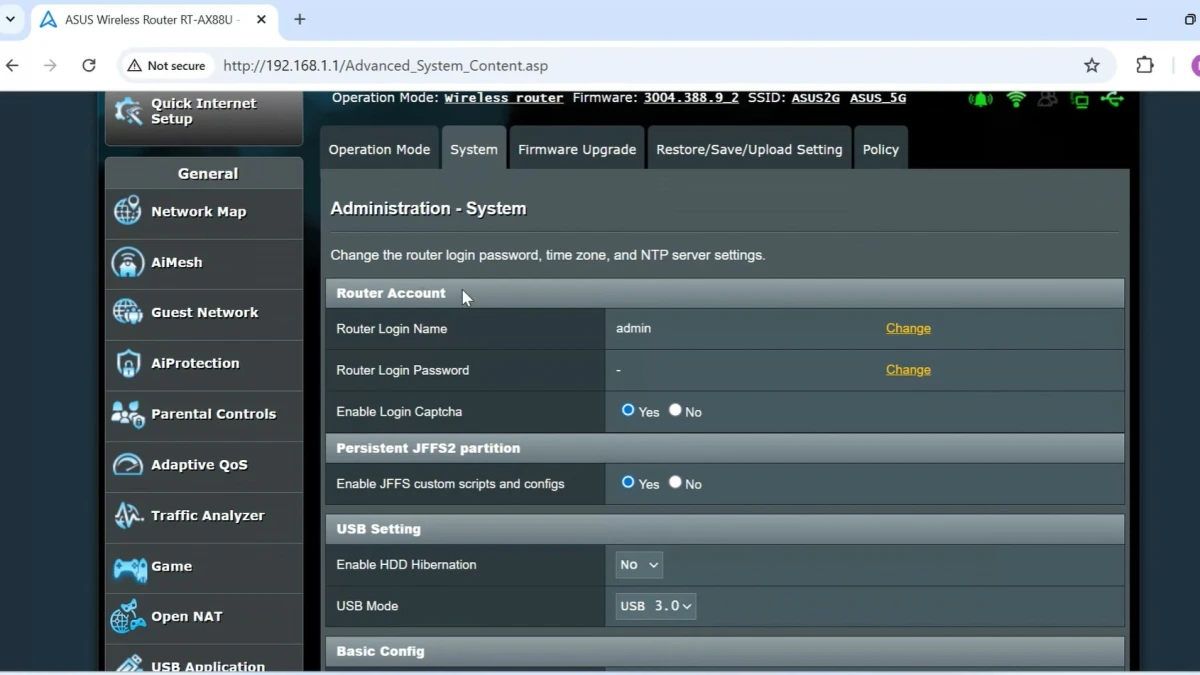
Task: Open the Restore/Save/Upload Setting tab
Action: [749, 150]
